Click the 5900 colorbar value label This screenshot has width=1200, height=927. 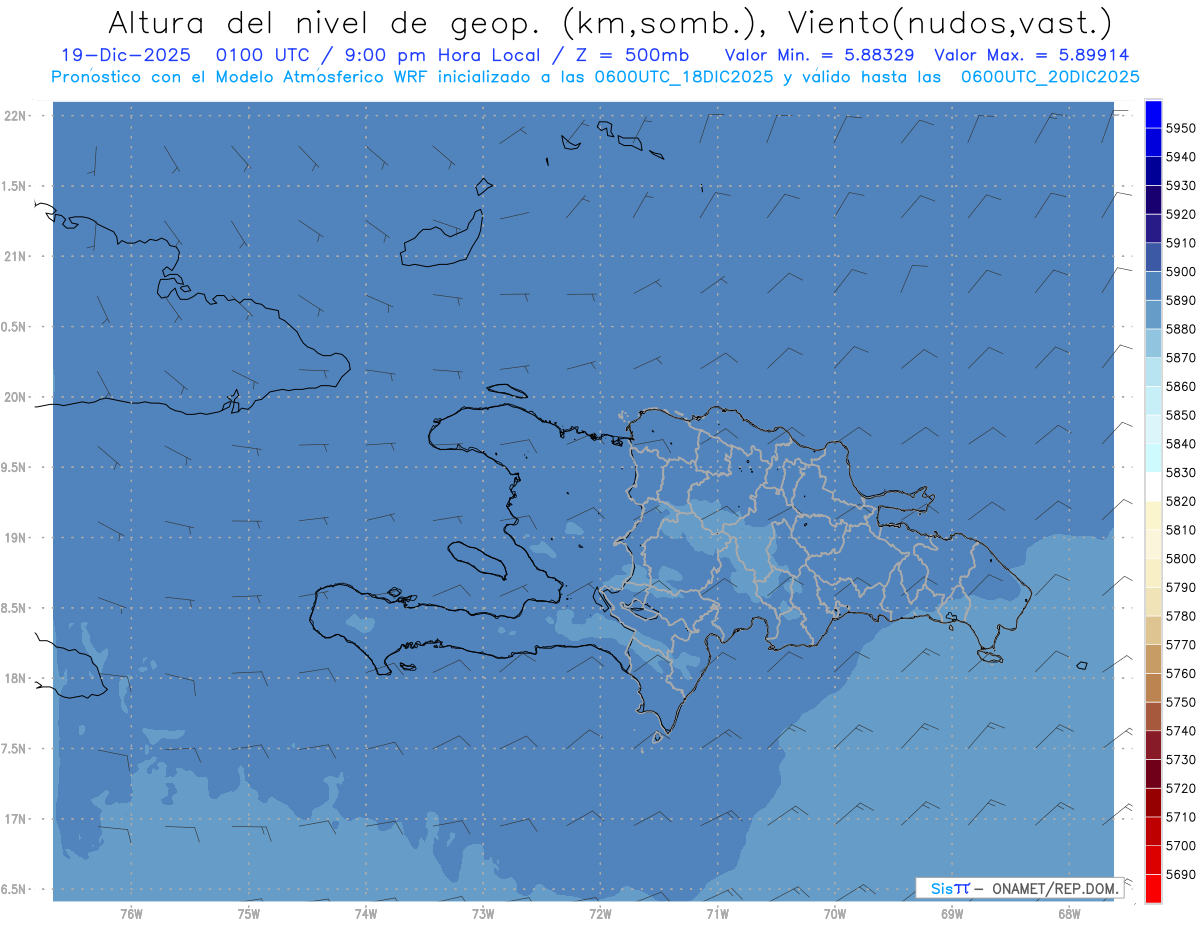pos(1180,272)
